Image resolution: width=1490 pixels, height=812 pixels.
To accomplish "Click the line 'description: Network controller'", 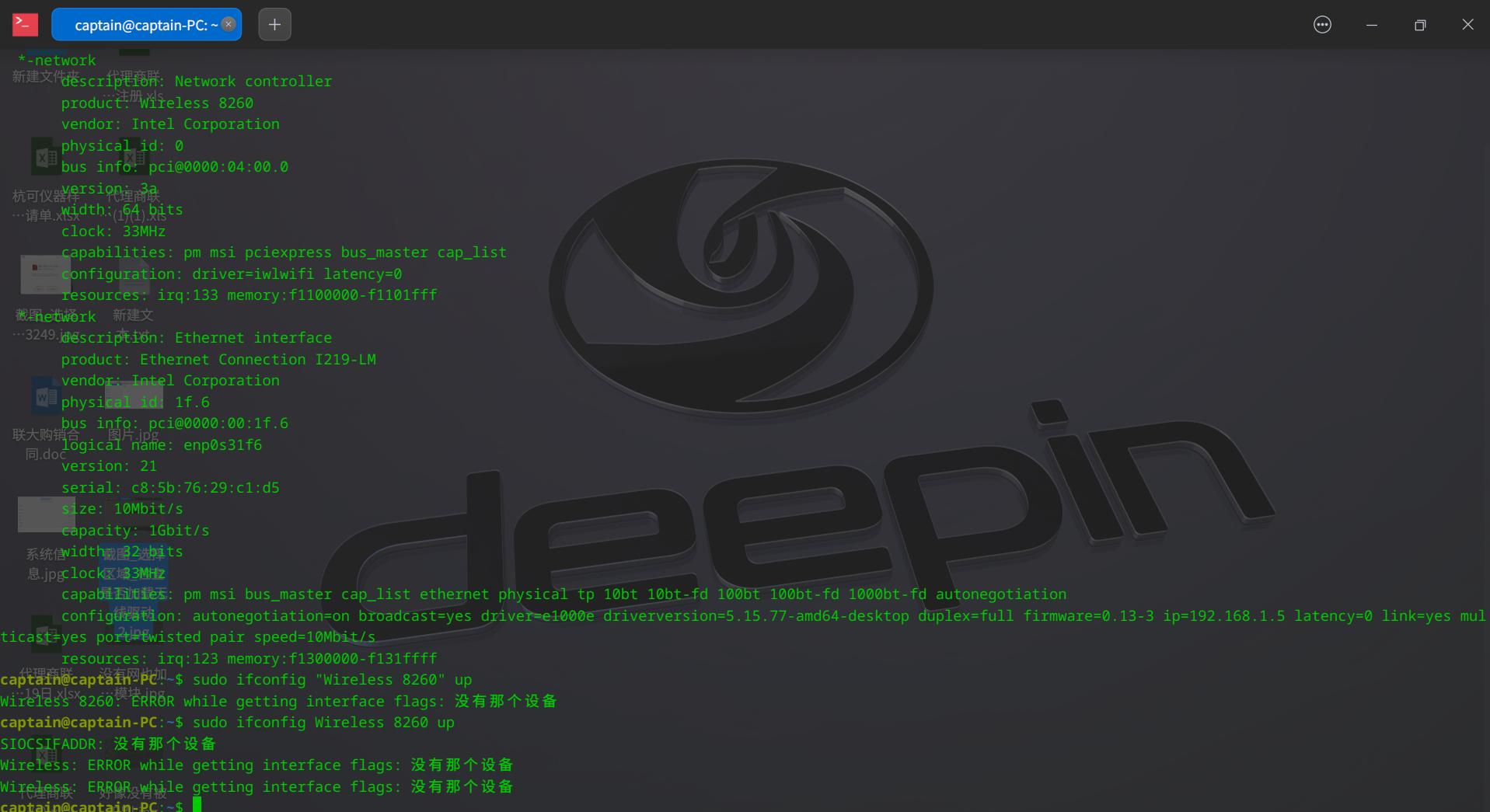I will click(197, 82).
